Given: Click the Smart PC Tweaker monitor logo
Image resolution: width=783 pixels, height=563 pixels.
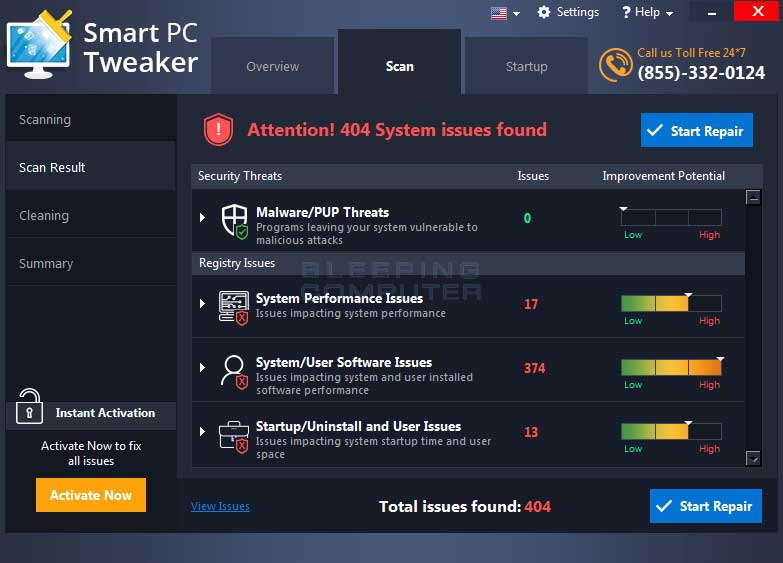Looking at the screenshot, I should pos(39,45).
